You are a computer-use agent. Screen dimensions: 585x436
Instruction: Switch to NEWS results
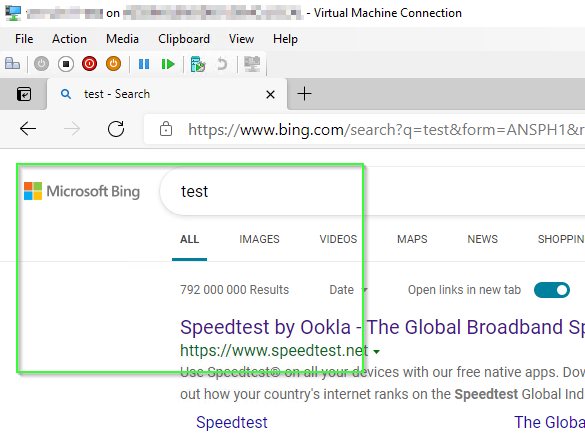[x=483, y=239]
